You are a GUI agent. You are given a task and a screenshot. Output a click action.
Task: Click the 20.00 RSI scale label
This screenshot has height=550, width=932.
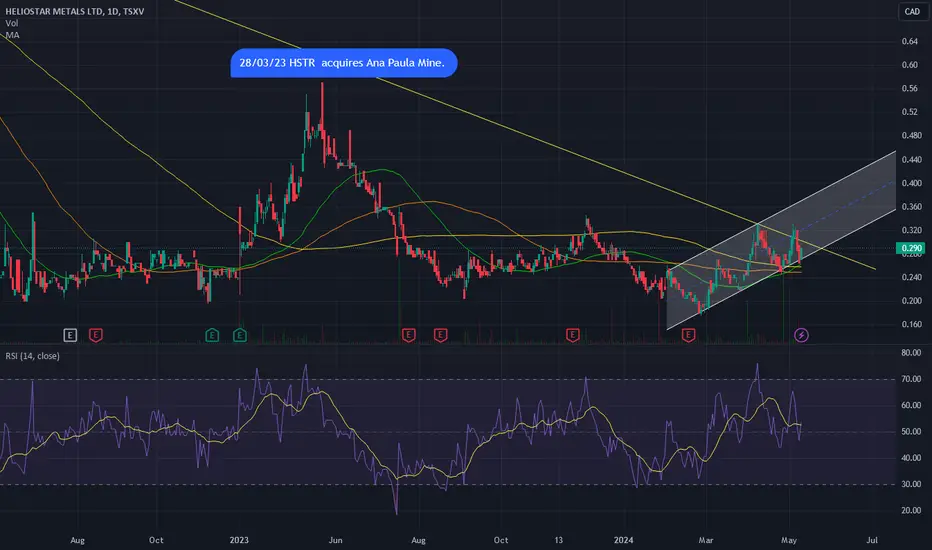911,511
